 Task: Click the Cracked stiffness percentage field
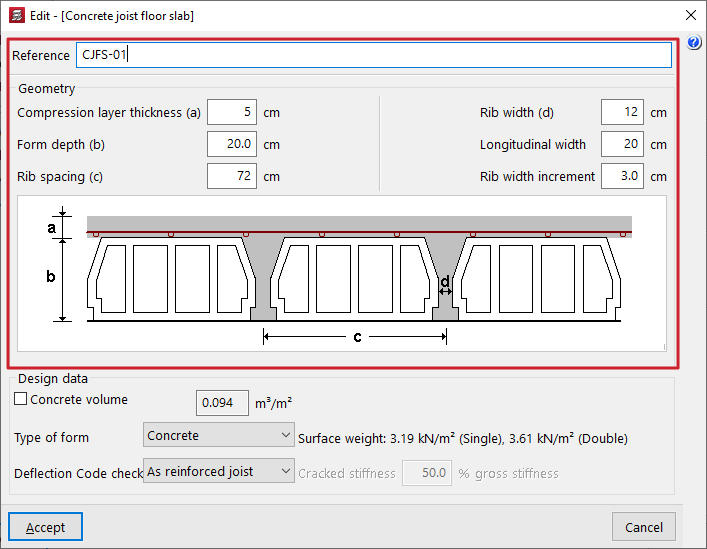click(427, 473)
